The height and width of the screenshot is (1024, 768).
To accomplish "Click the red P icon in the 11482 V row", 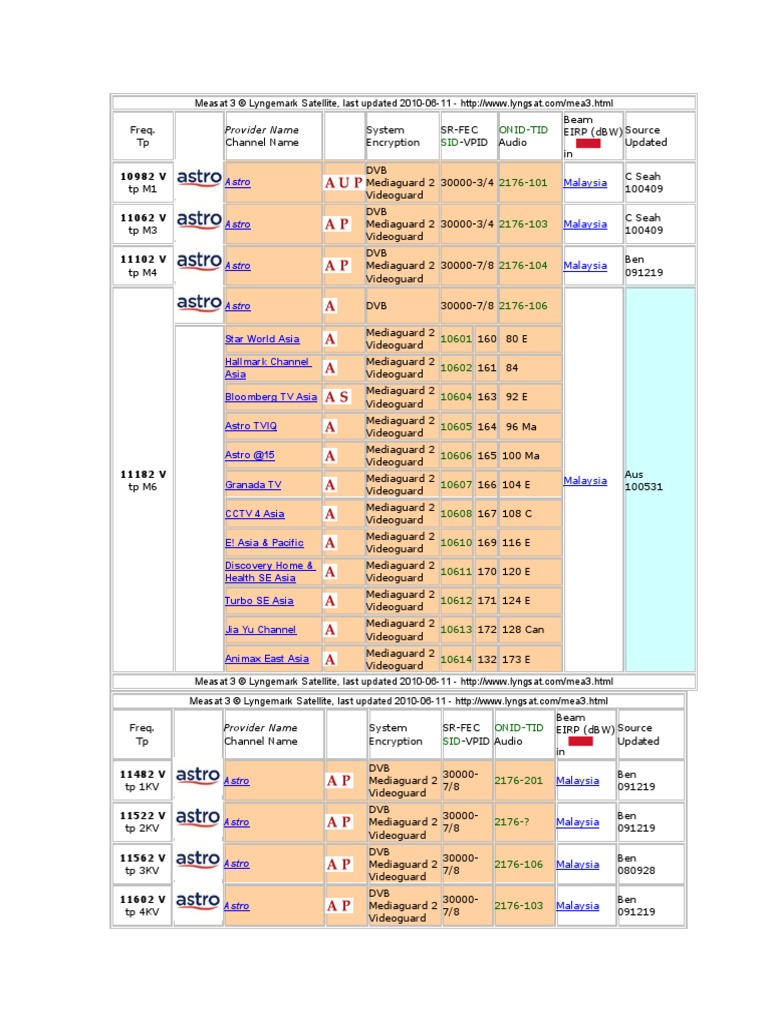I will (x=346, y=781).
